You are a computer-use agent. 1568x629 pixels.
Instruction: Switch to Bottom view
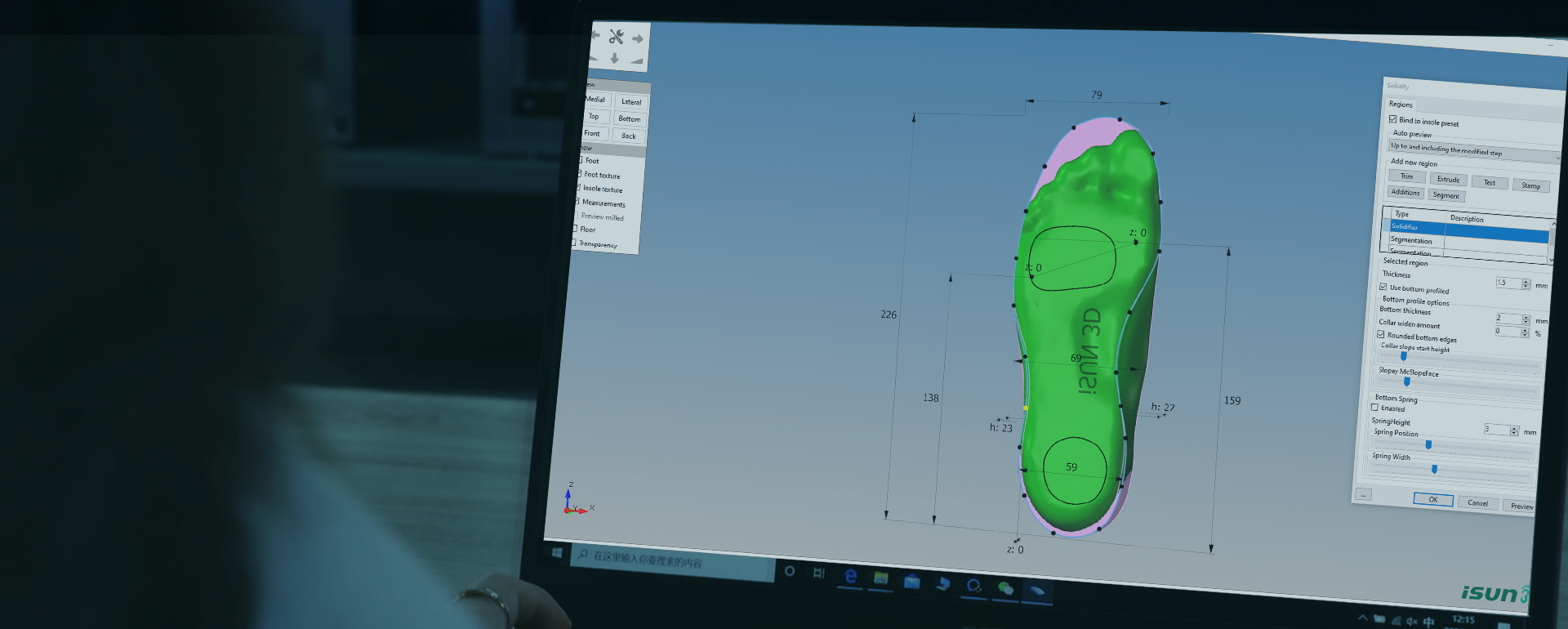click(630, 118)
